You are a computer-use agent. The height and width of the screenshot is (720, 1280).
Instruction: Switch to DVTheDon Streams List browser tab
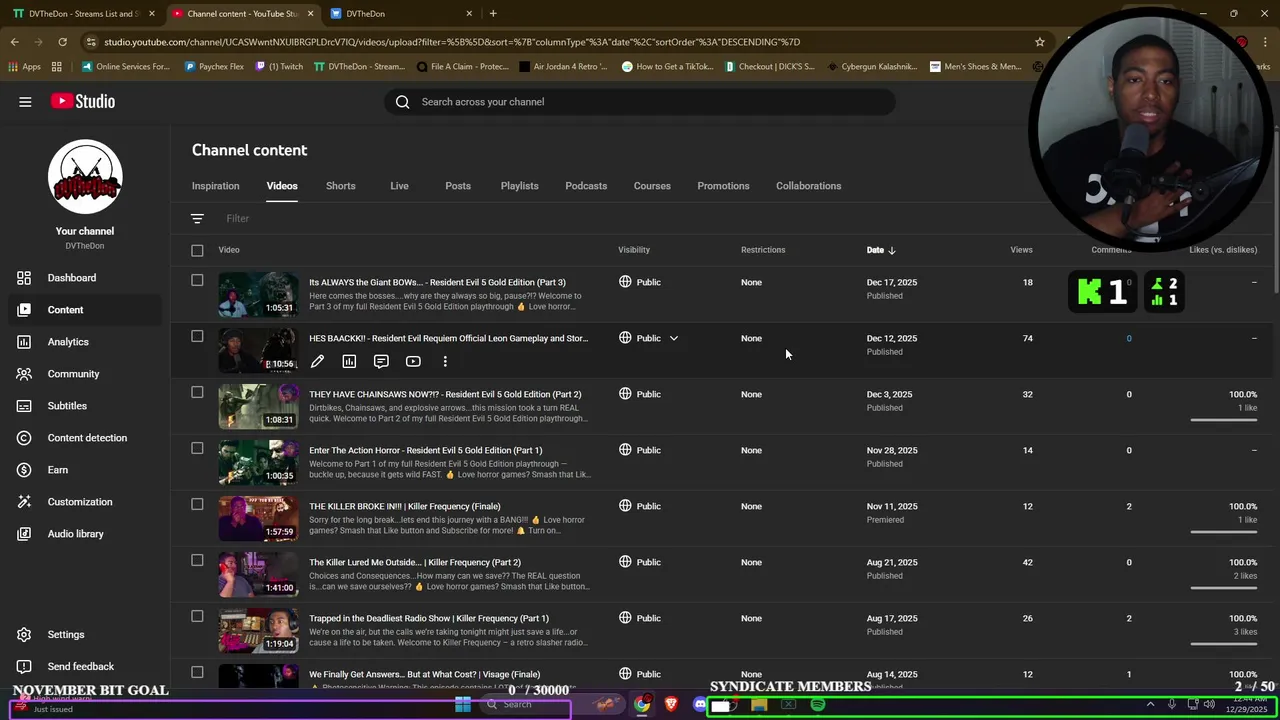pyautogui.click(x=82, y=14)
